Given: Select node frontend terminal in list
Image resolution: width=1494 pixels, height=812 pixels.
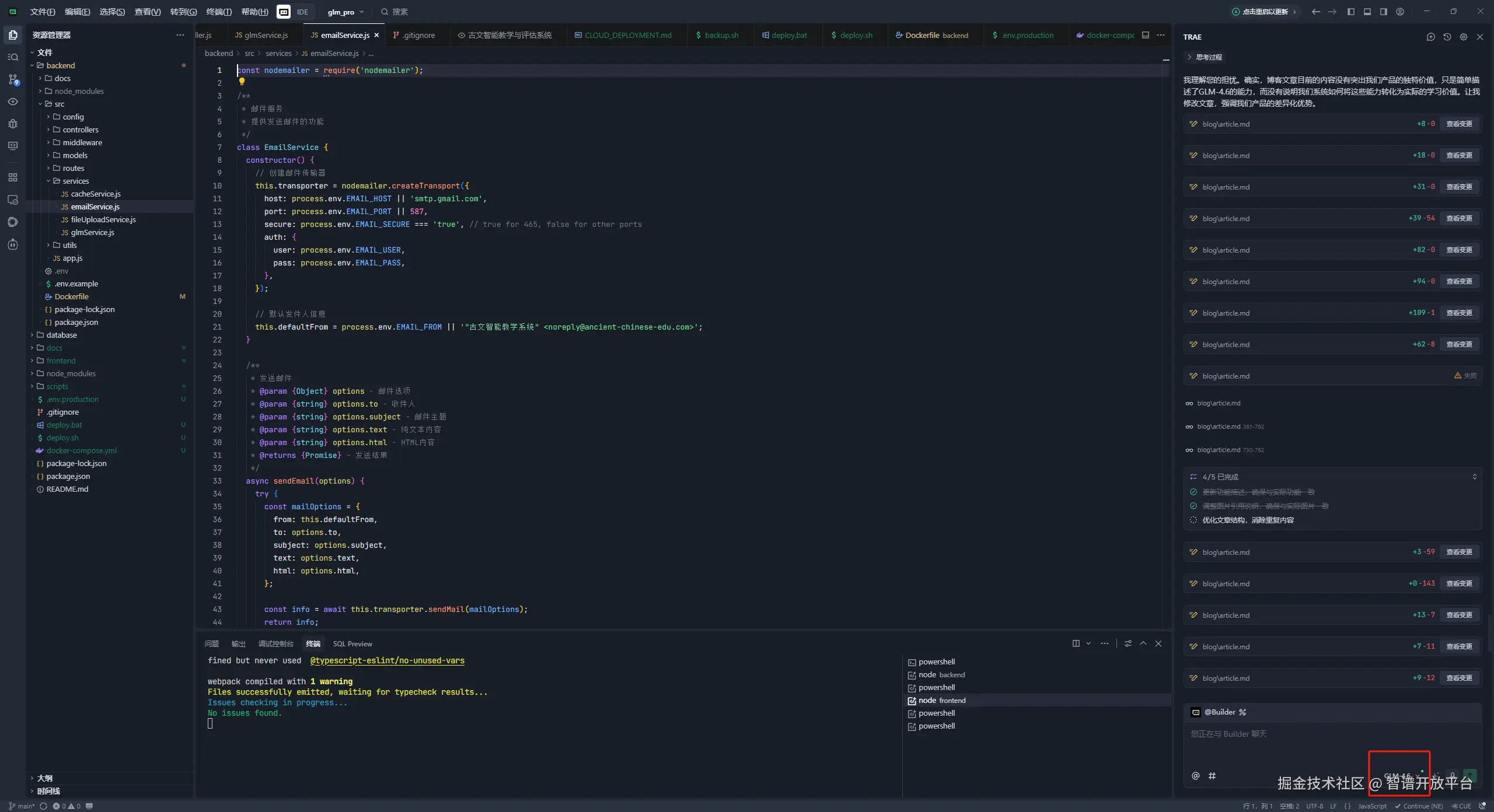Looking at the screenshot, I should 941,701.
